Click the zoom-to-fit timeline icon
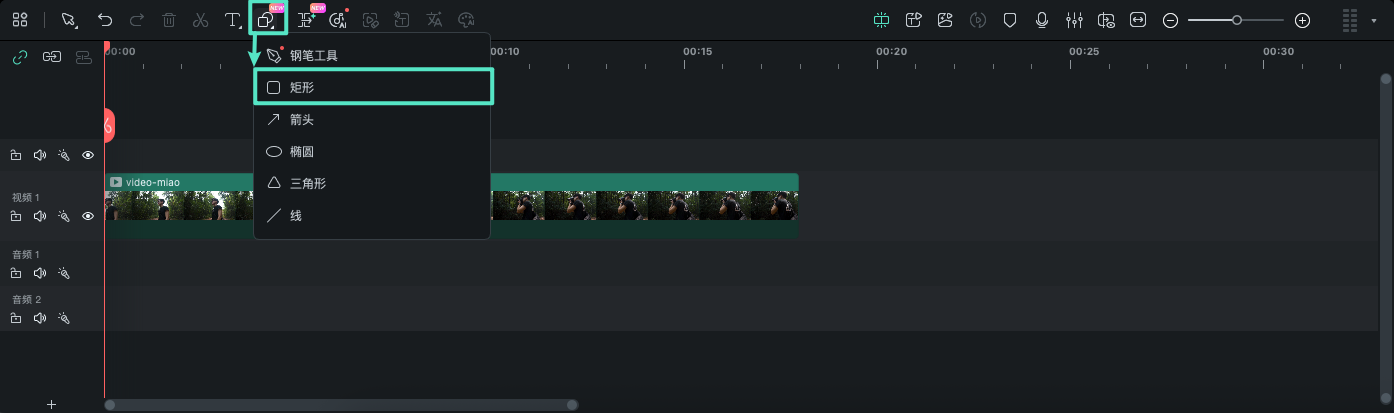This screenshot has width=1394, height=413. coord(1138,20)
